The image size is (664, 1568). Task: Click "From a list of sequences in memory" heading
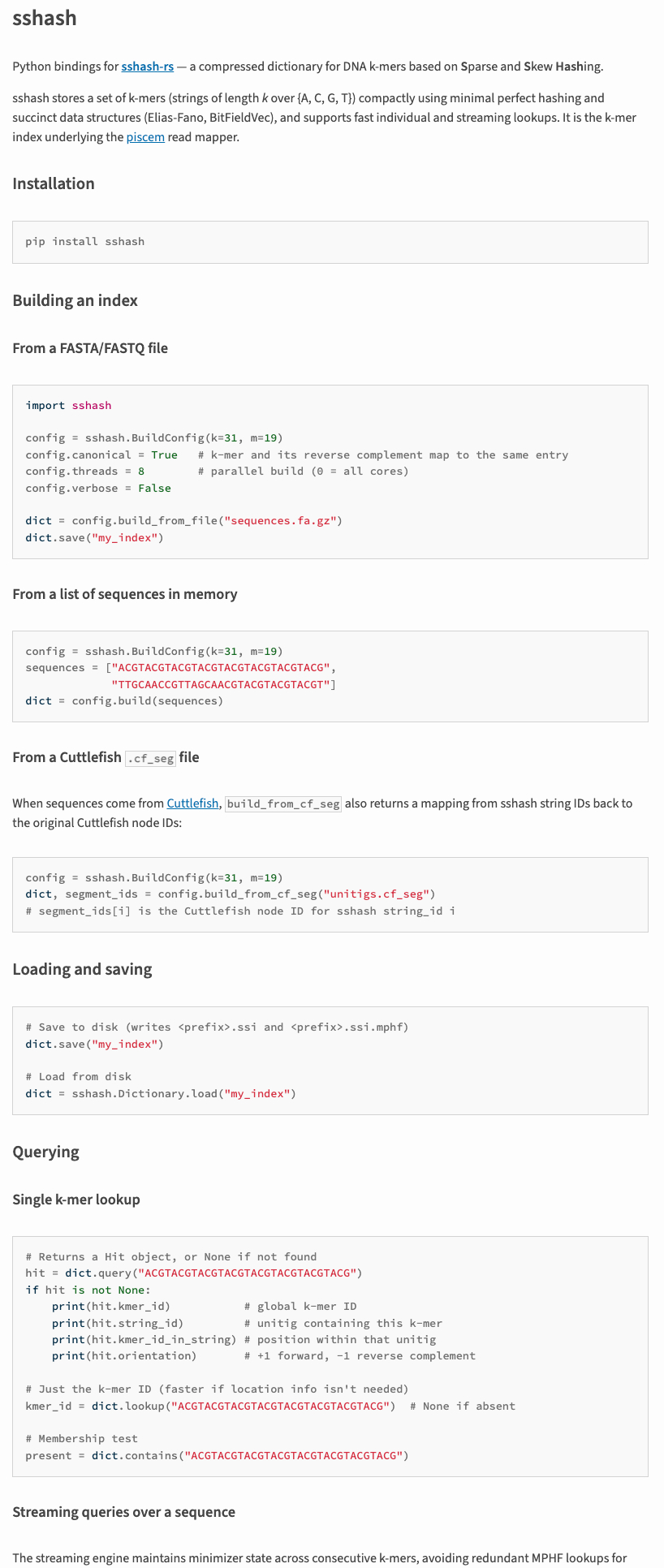125,594
